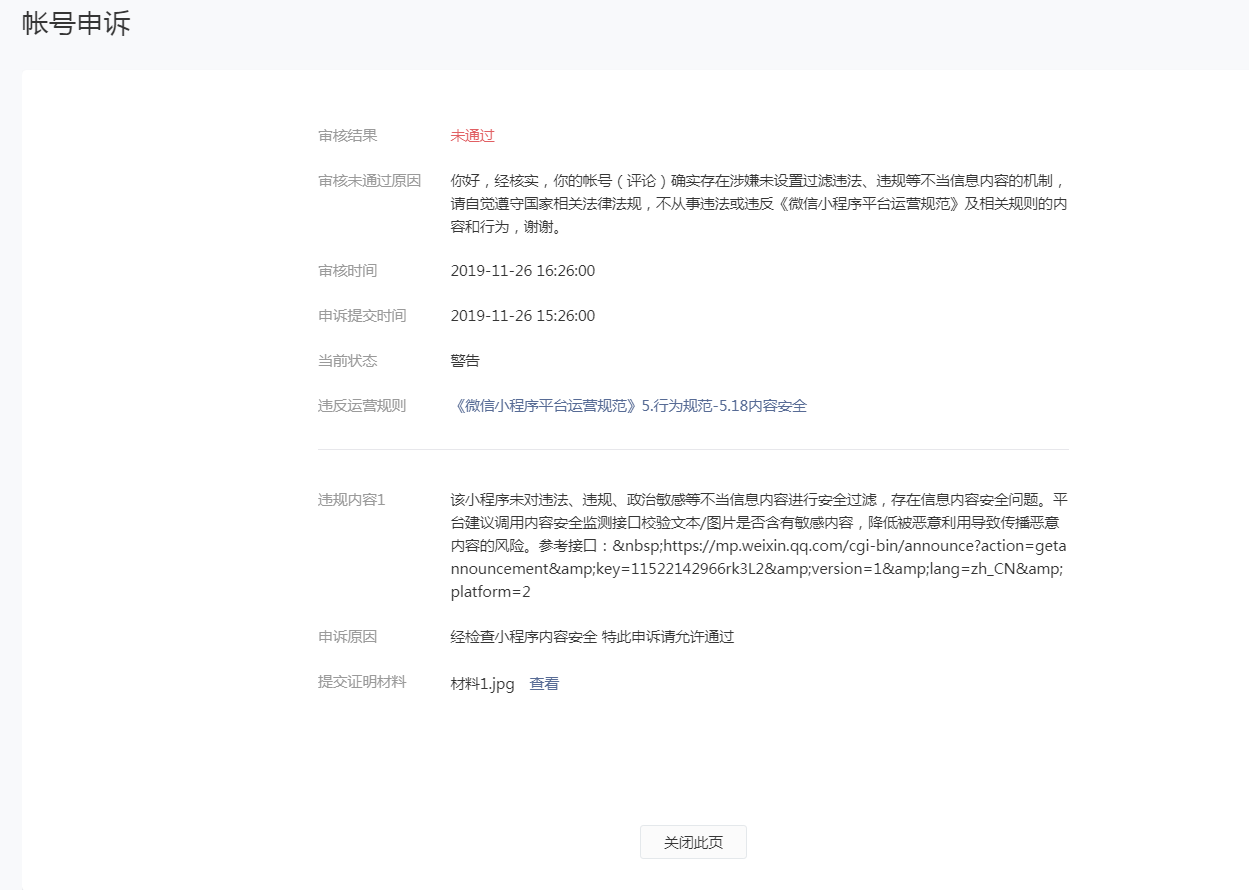Screen dimensions: 1249x890
Task: Click the 审核结果 label
Action: (348, 136)
